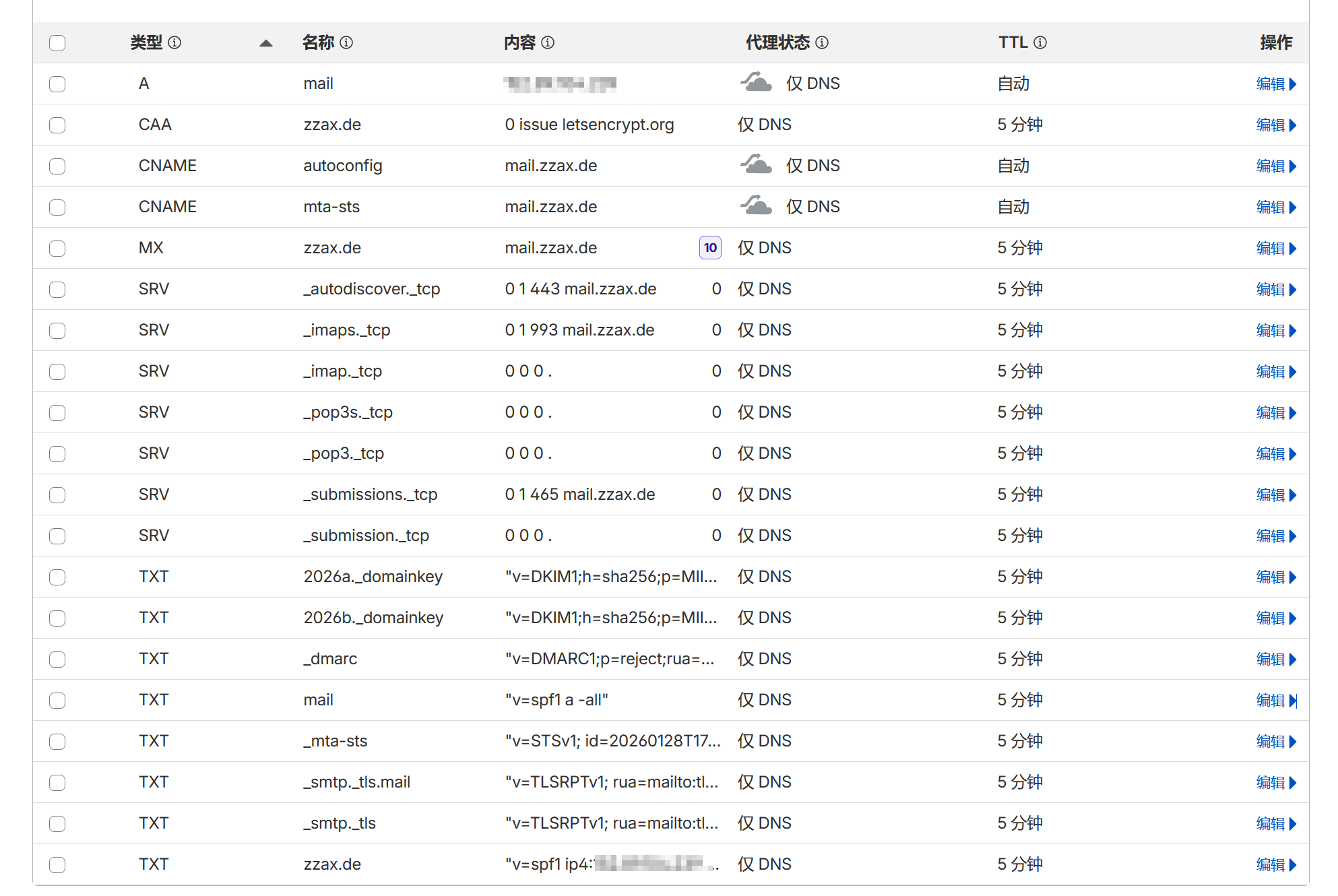Click the gray cloud icon for mail A record
The height and width of the screenshot is (896, 1338).
click(x=756, y=84)
